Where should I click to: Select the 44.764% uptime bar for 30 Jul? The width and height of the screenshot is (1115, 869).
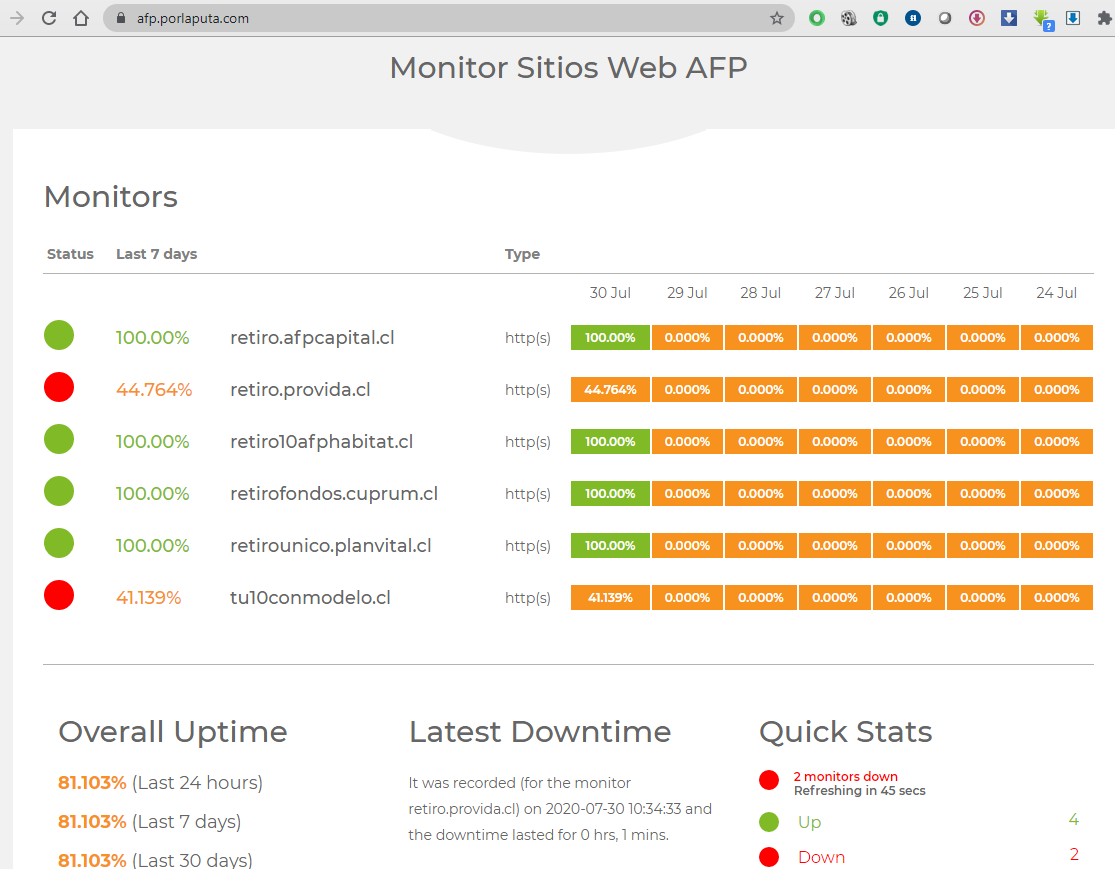(x=610, y=390)
